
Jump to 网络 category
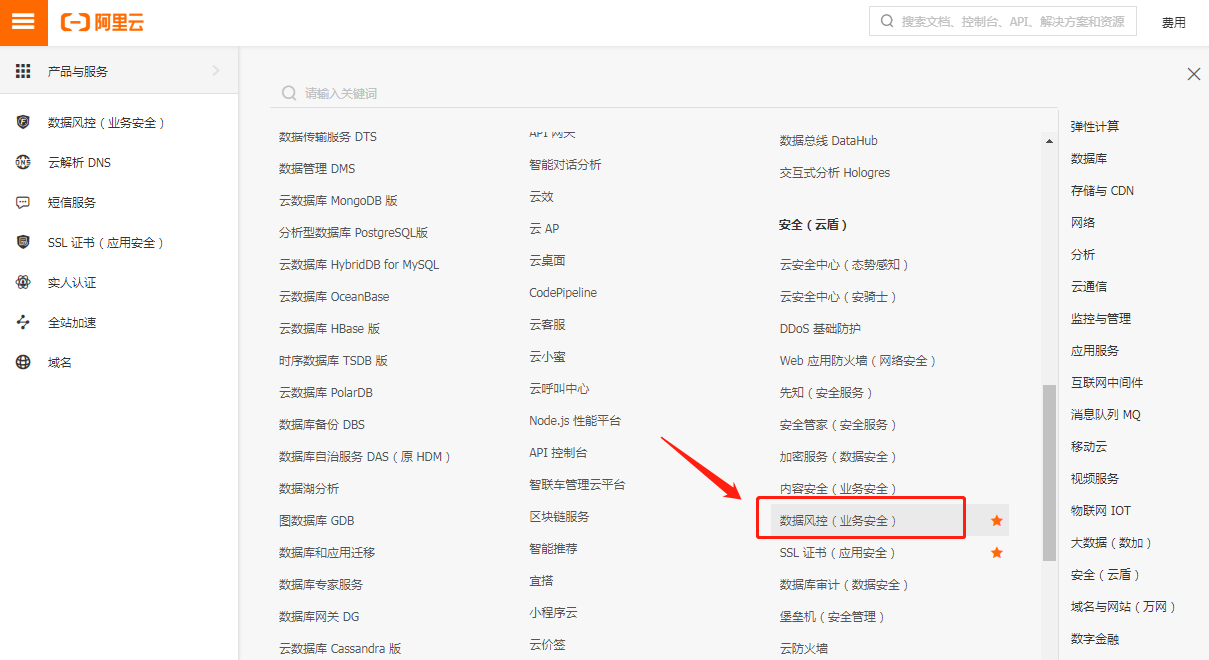click(1083, 222)
